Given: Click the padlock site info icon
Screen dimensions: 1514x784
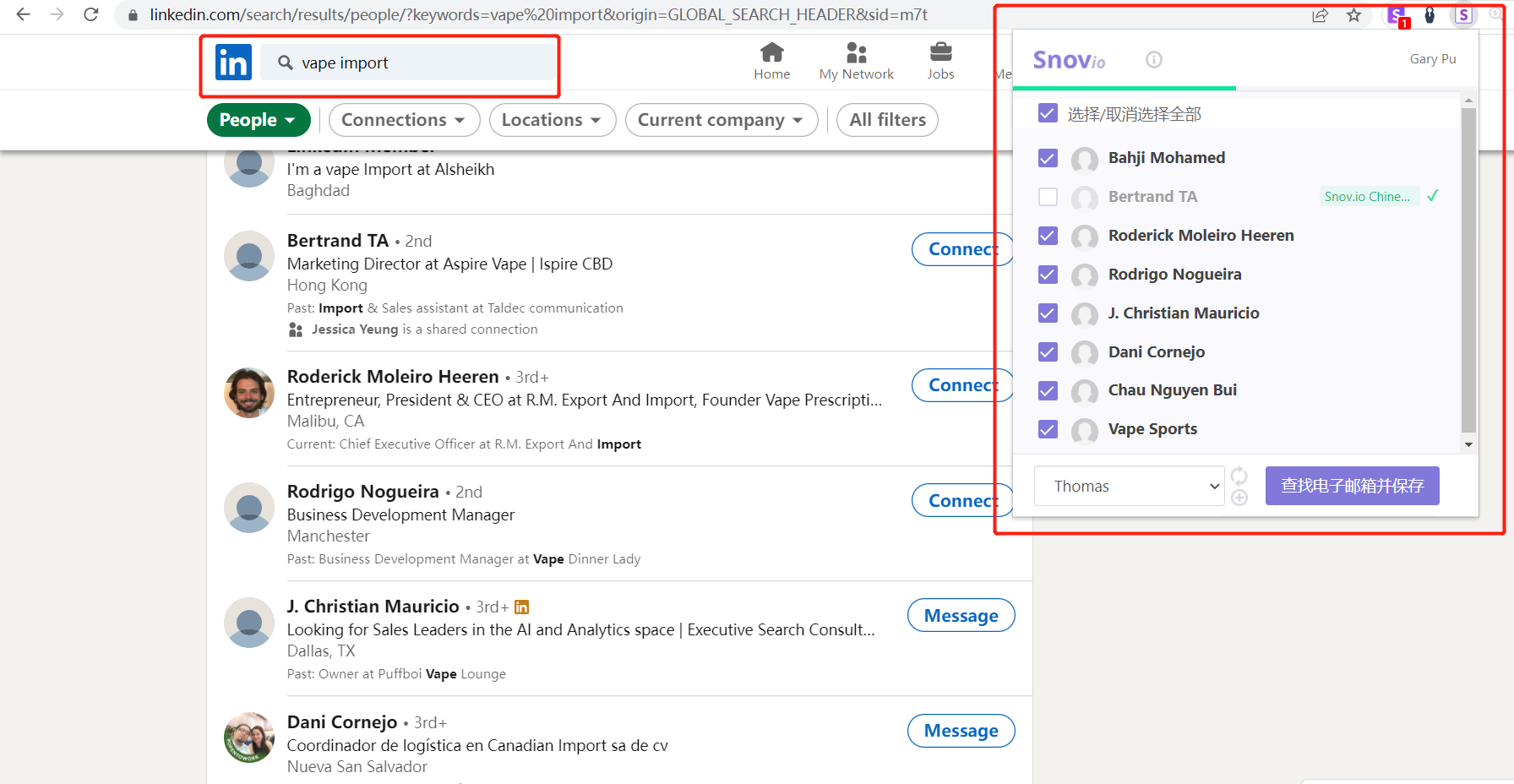Looking at the screenshot, I should click(x=133, y=15).
